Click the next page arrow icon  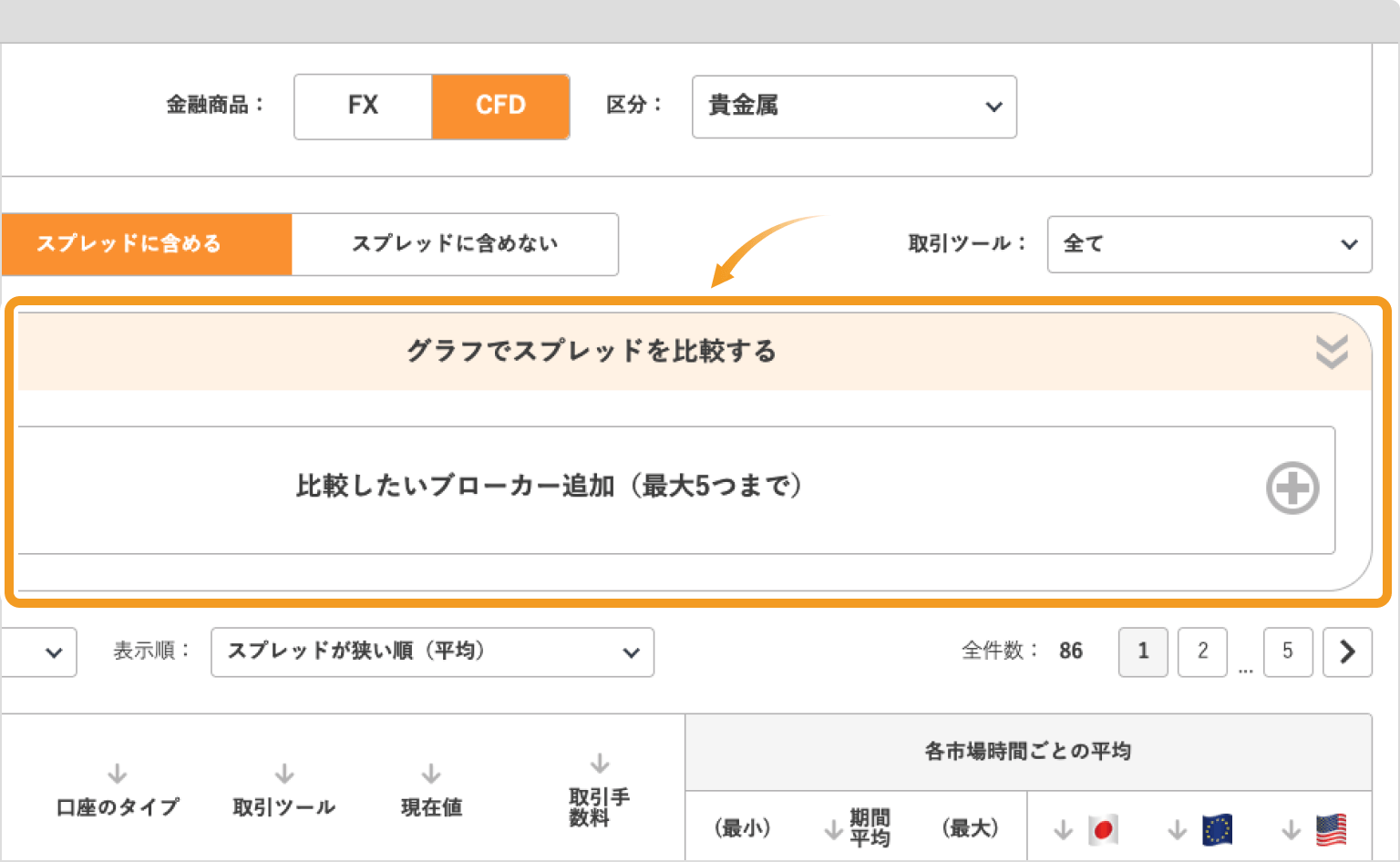pyautogui.click(x=1347, y=652)
